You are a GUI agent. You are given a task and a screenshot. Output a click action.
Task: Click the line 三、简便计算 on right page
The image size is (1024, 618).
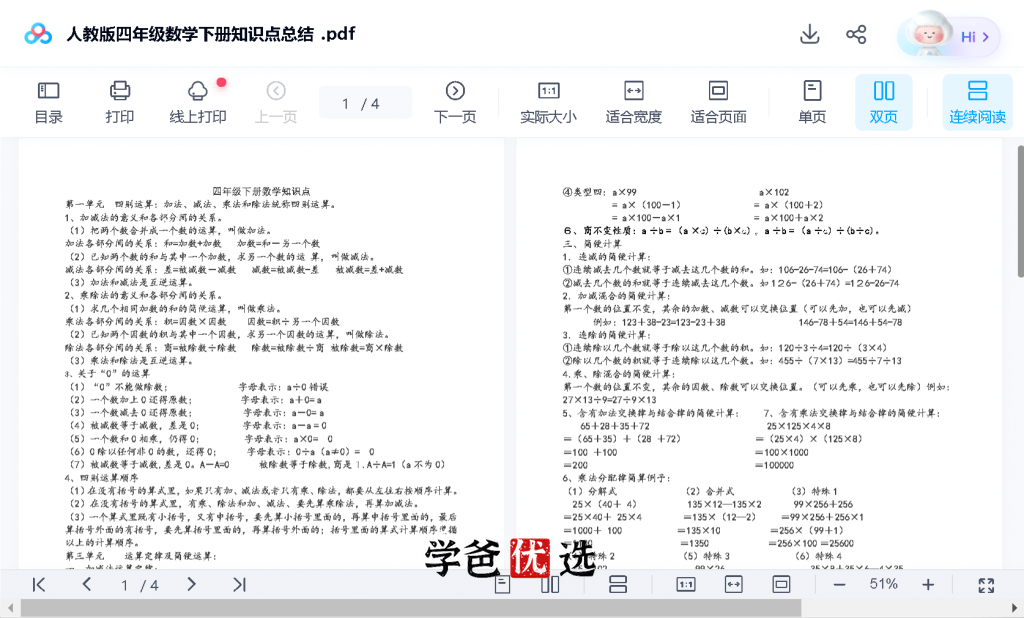[593, 244]
